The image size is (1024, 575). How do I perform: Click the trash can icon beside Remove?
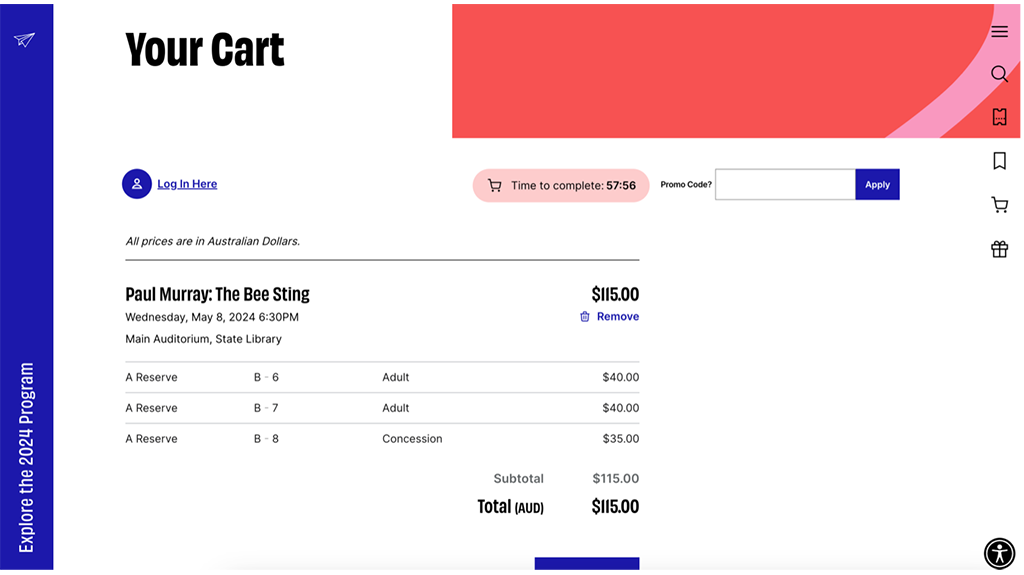click(x=585, y=317)
